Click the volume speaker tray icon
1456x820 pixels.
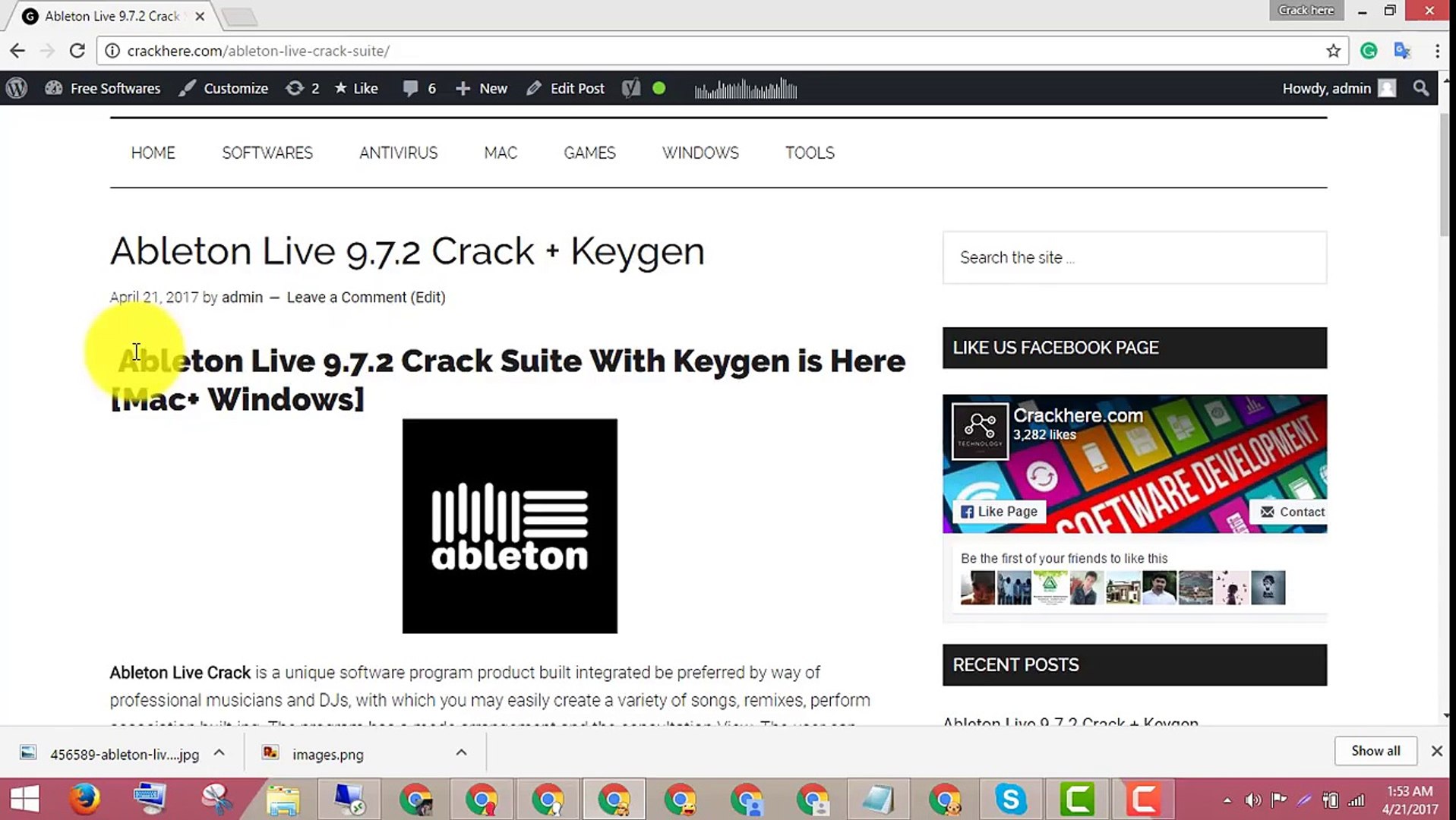pyautogui.click(x=1252, y=800)
